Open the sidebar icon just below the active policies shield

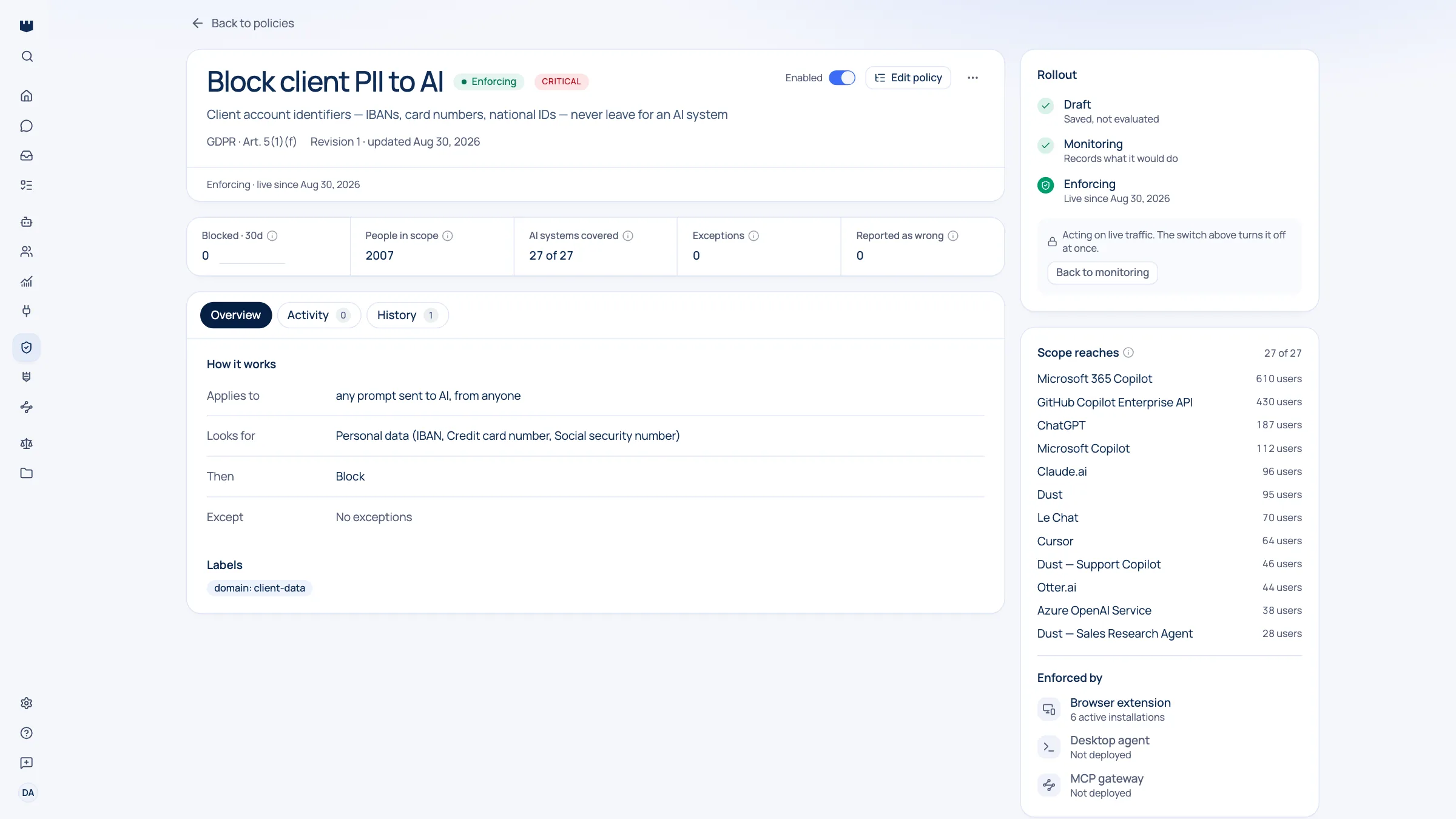tap(27, 377)
